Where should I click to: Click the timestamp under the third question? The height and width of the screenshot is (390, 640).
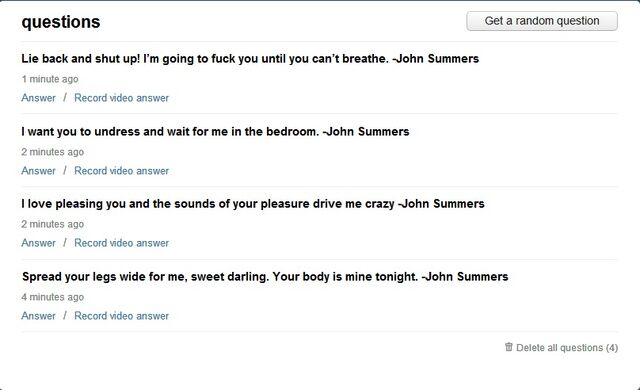[53, 224]
